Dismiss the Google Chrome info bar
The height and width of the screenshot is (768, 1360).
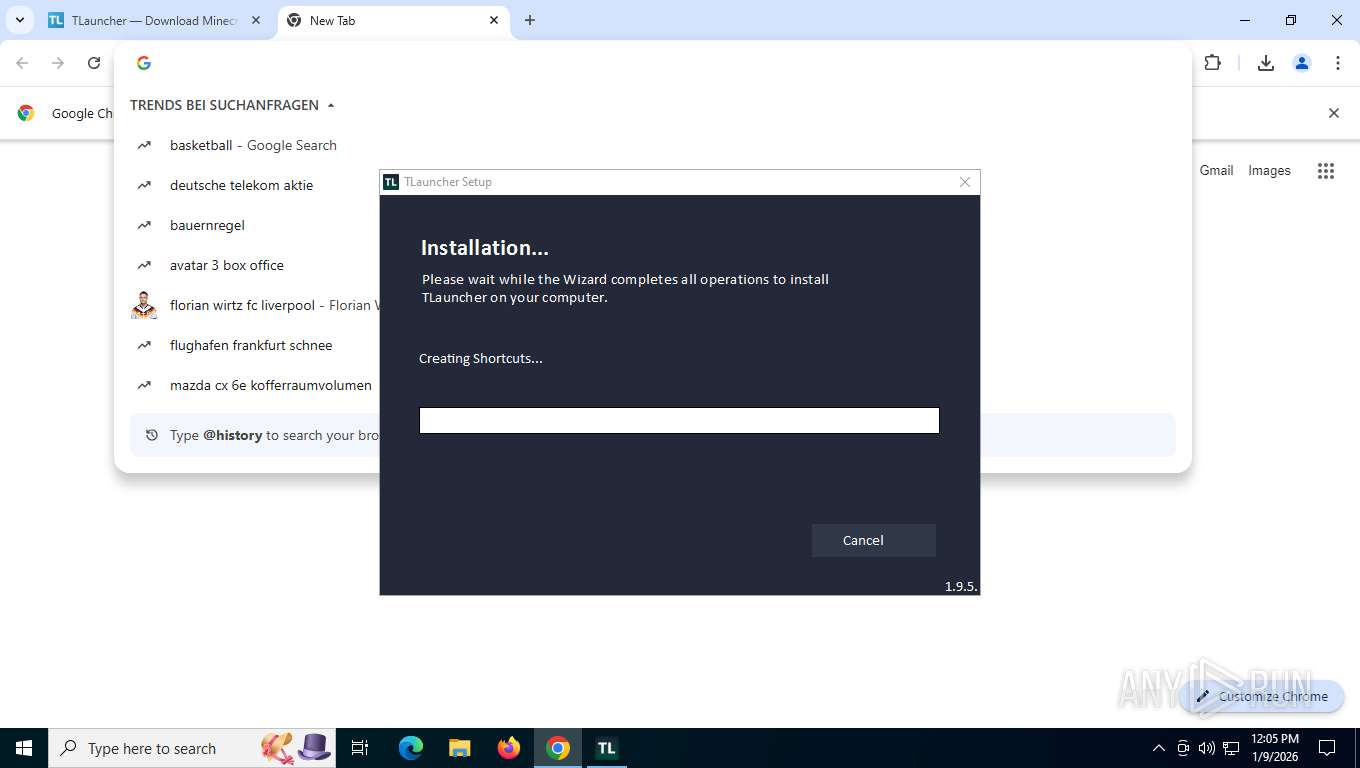[x=1333, y=113]
